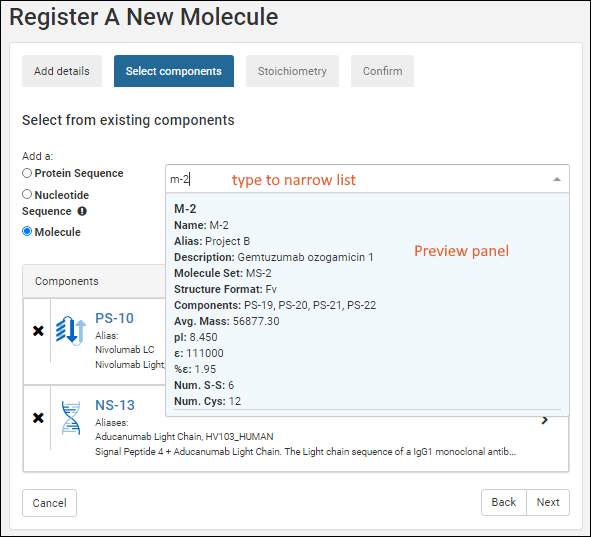Click the Select components tab
The image size is (591, 537).
pyautogui.click(x=174, y=71)
